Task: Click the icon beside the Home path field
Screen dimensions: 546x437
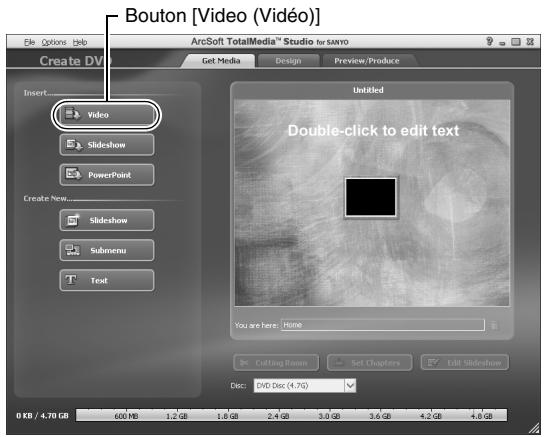Action: [x=494, y=326]
